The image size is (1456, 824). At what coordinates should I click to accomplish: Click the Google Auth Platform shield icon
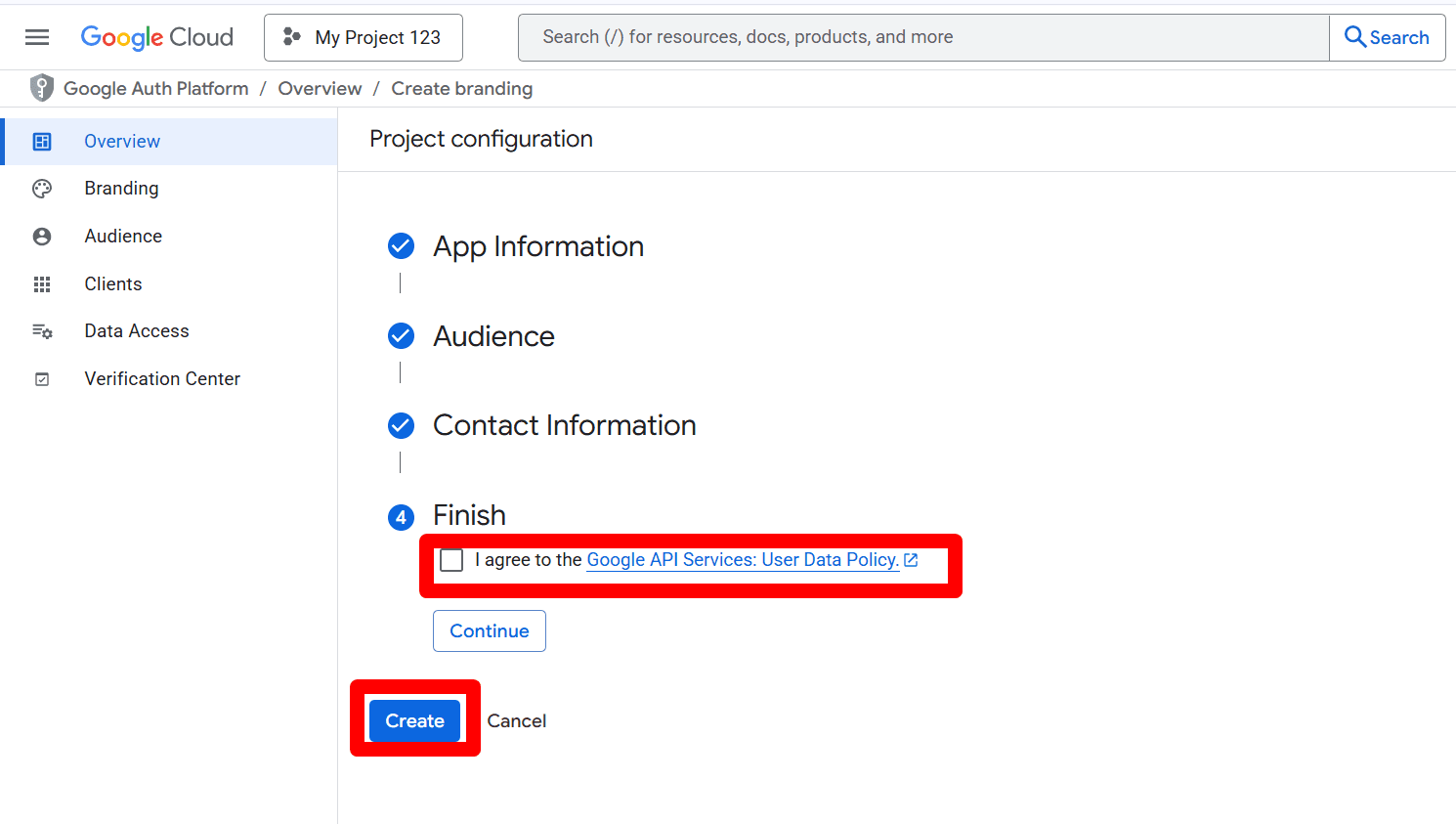[42, 88]
